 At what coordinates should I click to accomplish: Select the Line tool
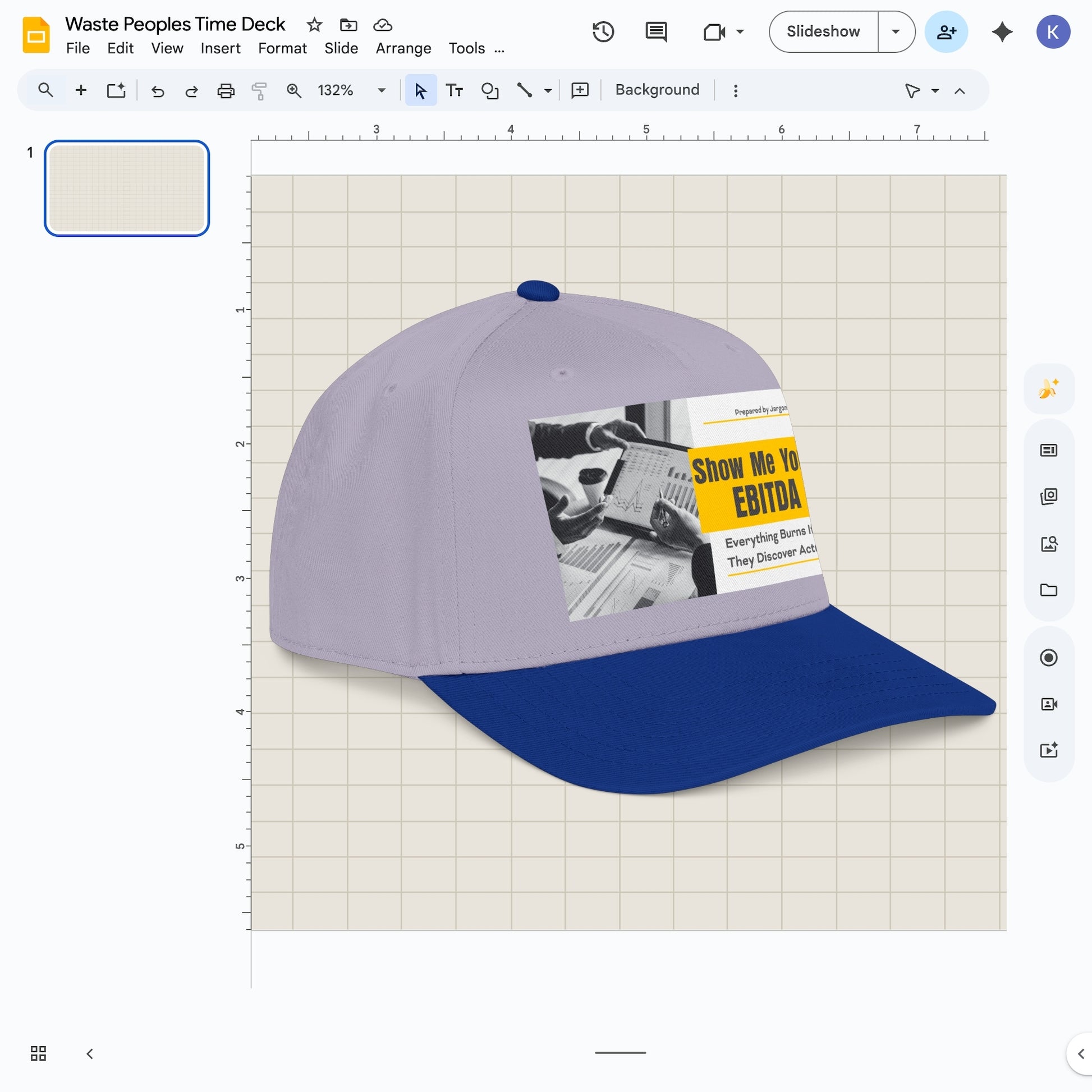pos(525,90)
